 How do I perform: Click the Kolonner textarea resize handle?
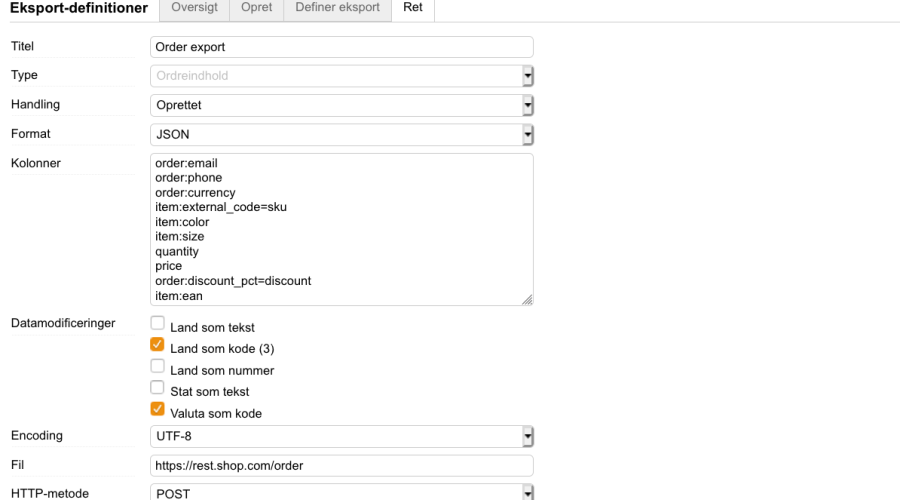527,299
